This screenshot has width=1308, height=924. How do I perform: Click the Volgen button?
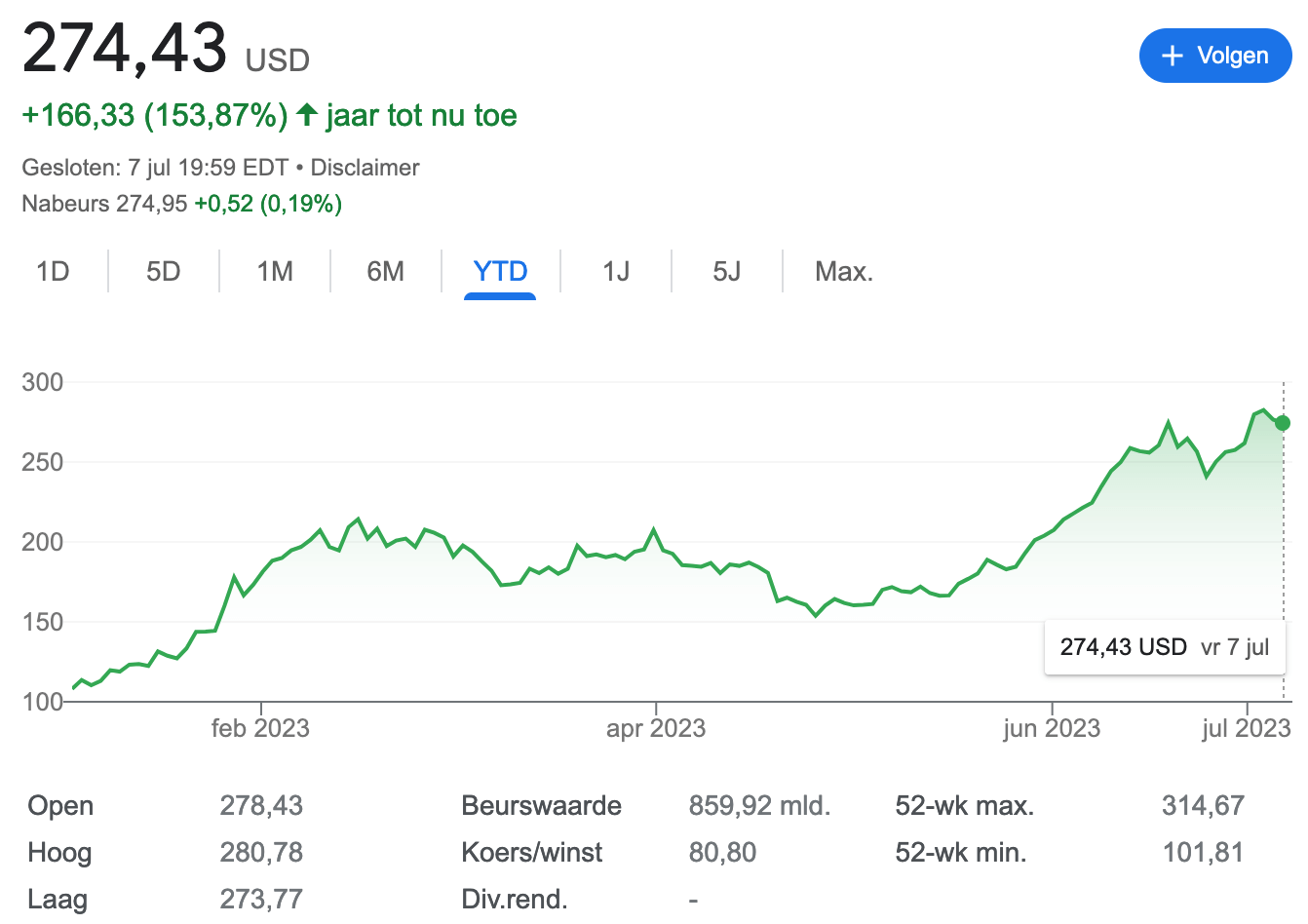(1215, 56)
